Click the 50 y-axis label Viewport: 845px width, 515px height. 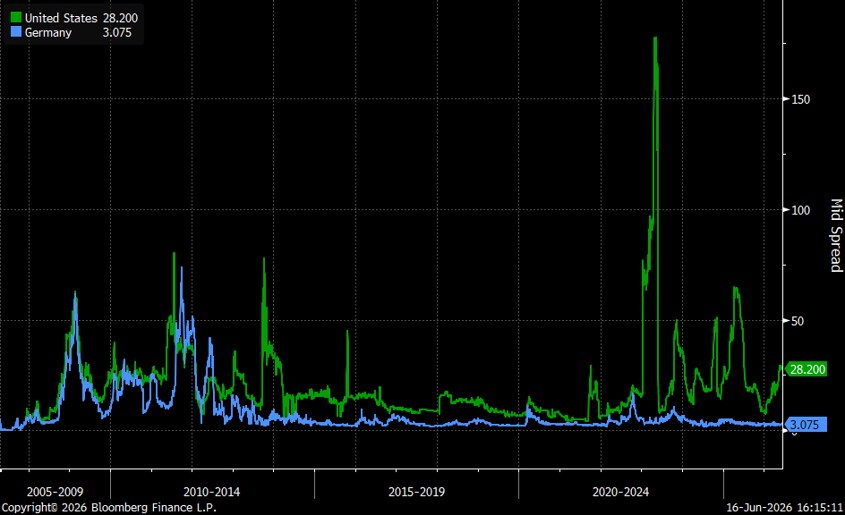click(798, 321)
